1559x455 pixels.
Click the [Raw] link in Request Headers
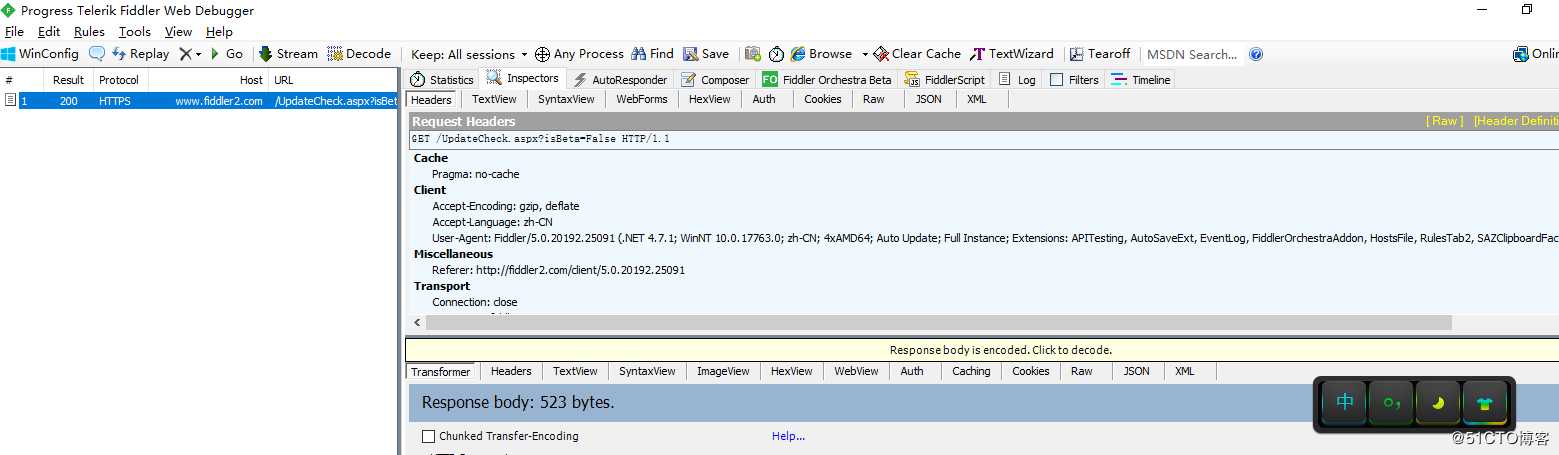[x=1445, y=121]
